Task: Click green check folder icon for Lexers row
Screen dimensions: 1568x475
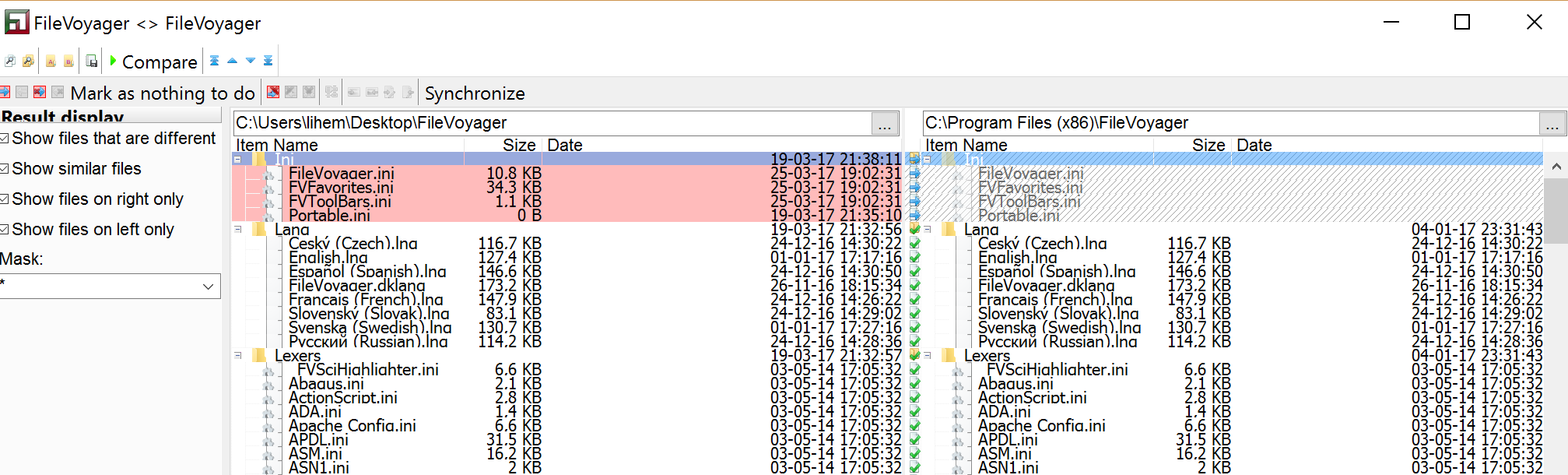Action: coord(915,355)
